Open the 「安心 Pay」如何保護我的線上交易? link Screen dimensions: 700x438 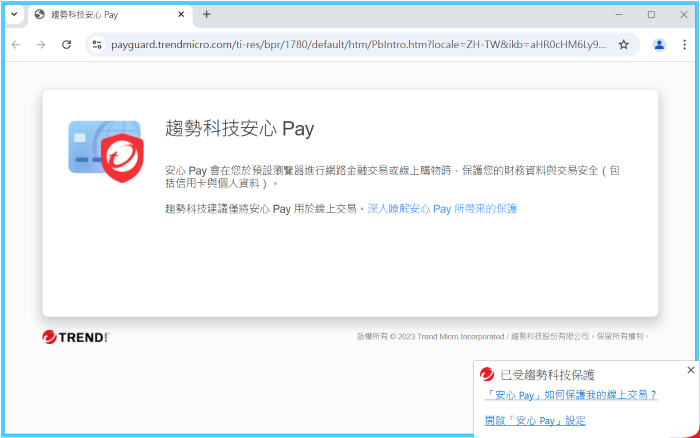[x=571, y=395]
